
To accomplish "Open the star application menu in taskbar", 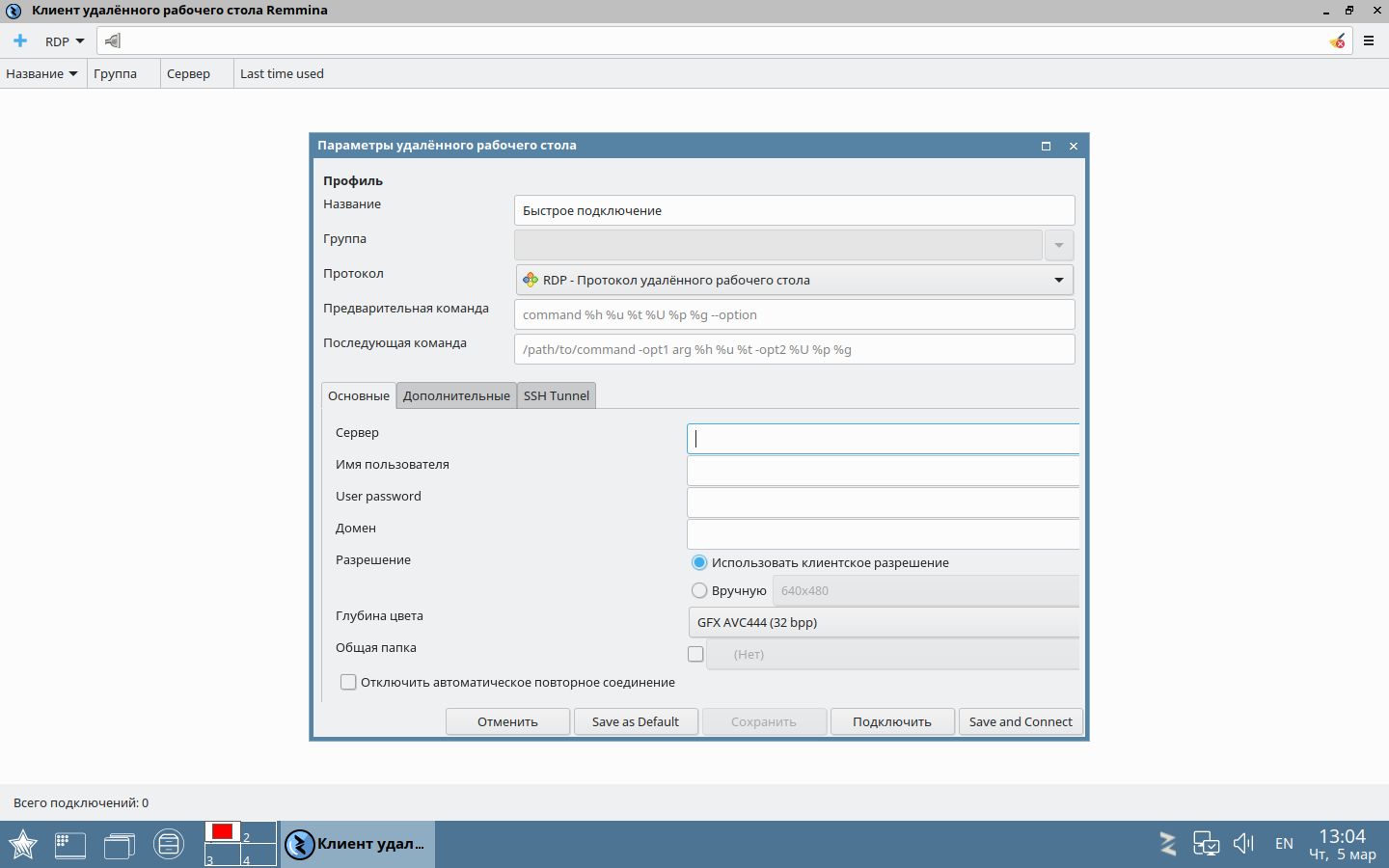I will (x=22, y=844).
